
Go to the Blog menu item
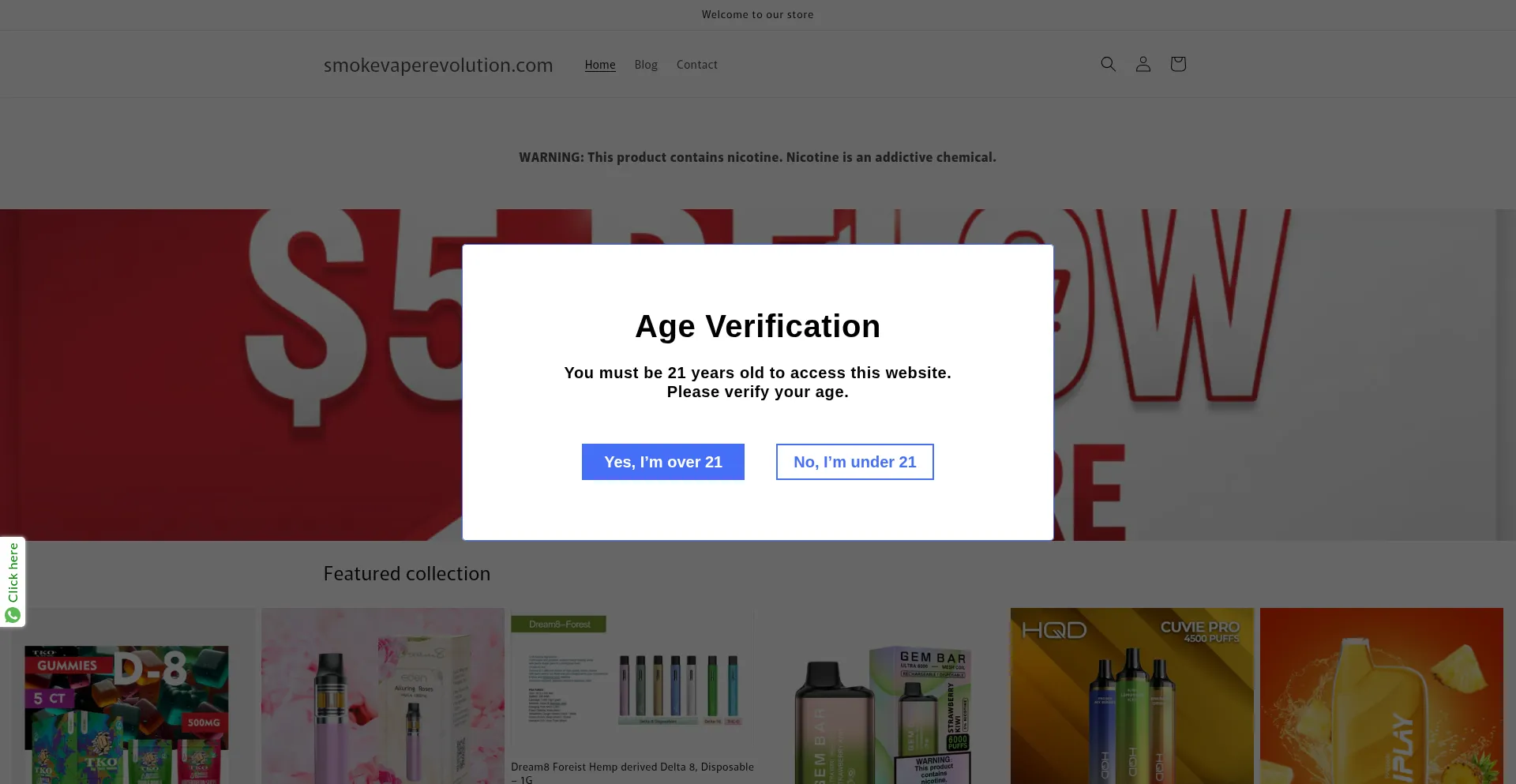tap(646, 65)
